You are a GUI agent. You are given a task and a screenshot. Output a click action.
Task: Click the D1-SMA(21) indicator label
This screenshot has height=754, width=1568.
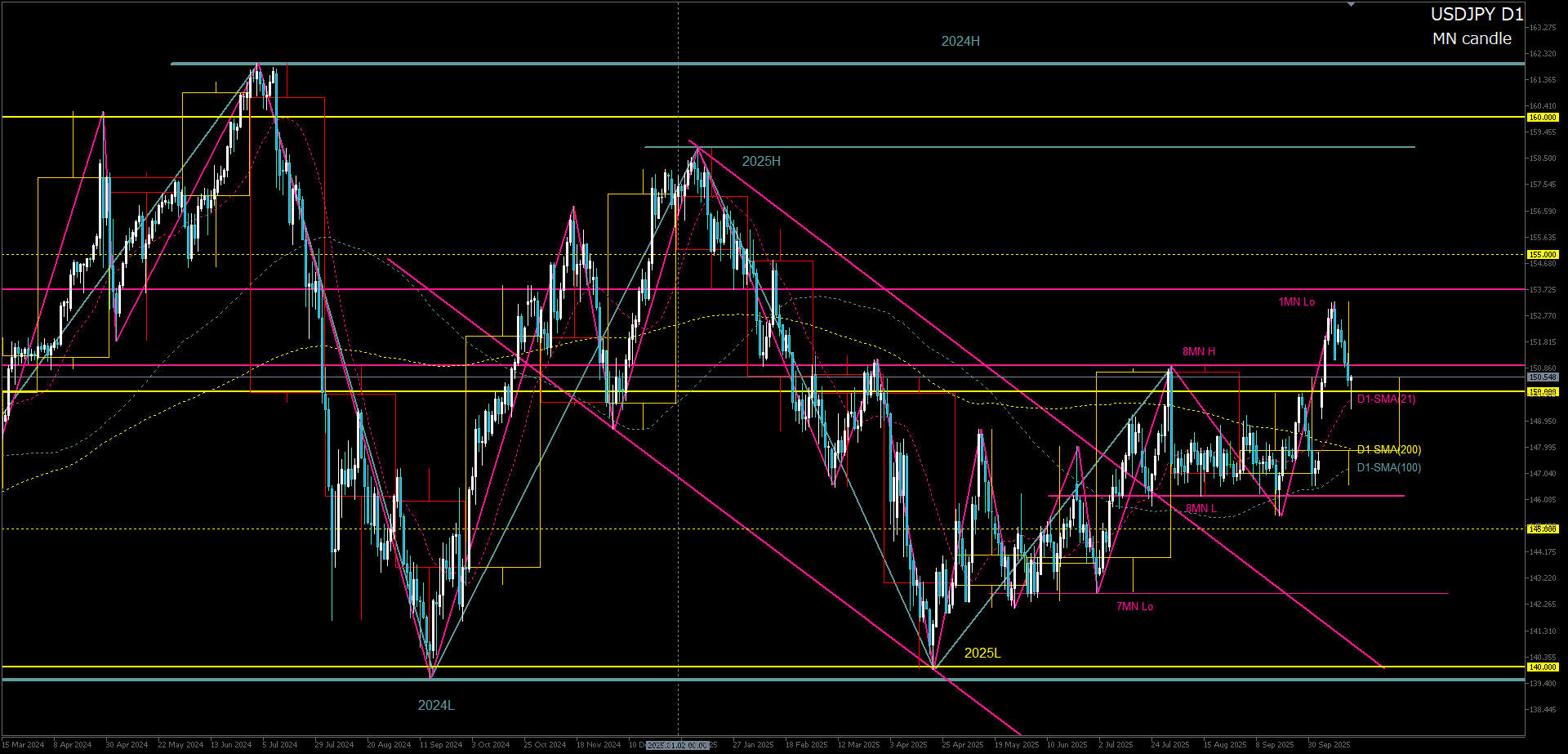(1386, 399)
